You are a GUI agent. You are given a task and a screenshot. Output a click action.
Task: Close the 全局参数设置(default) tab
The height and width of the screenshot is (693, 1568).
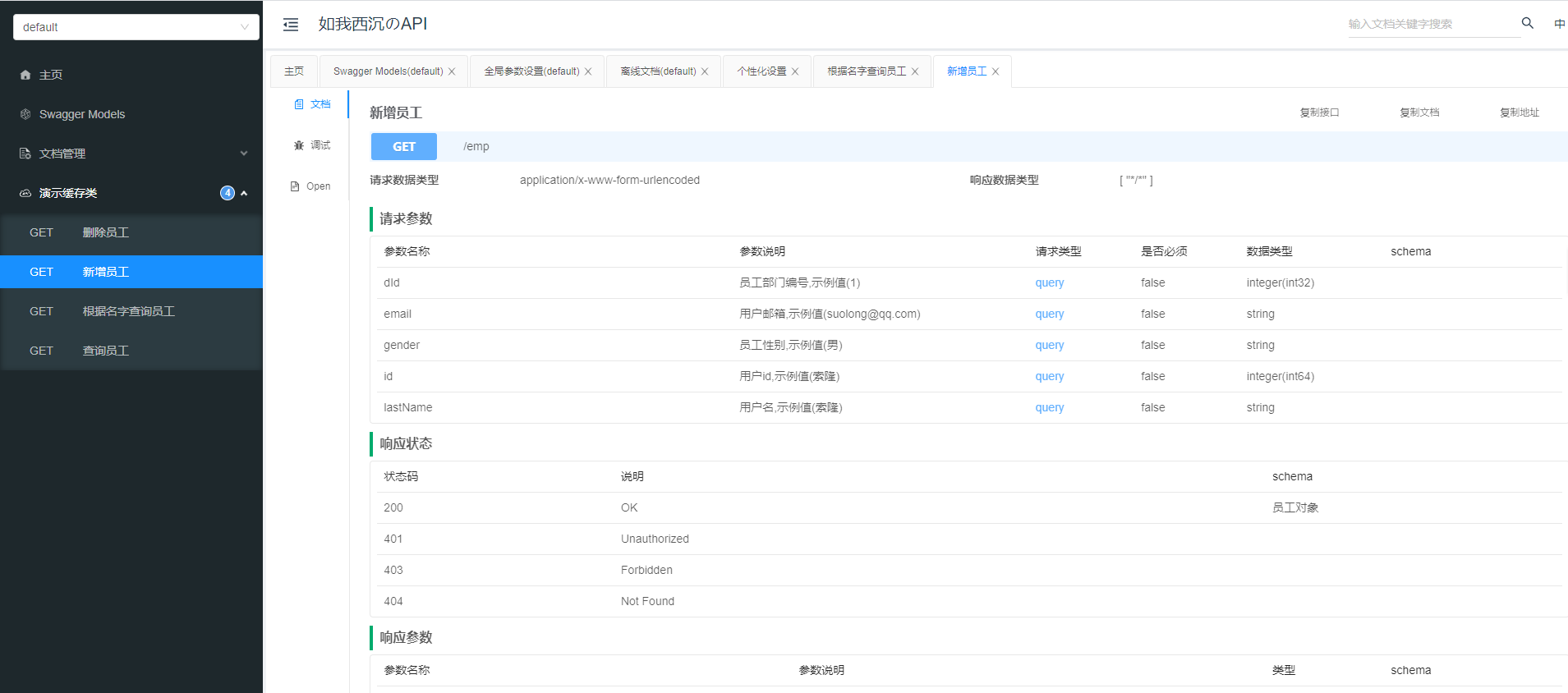(x=588, y=71)
